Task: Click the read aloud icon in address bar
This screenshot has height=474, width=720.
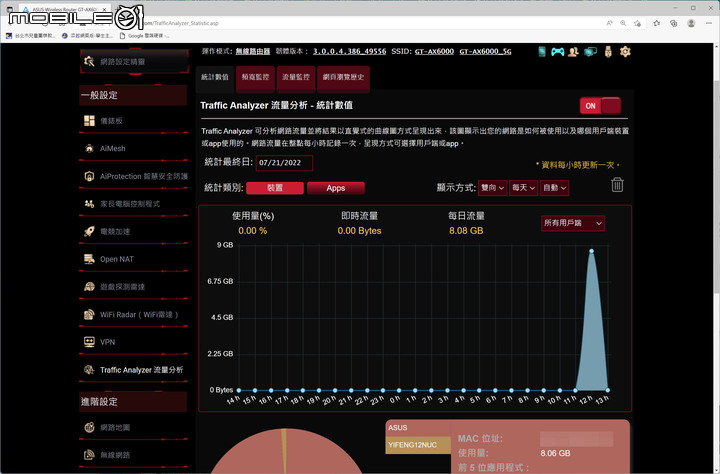Action: 609,23
